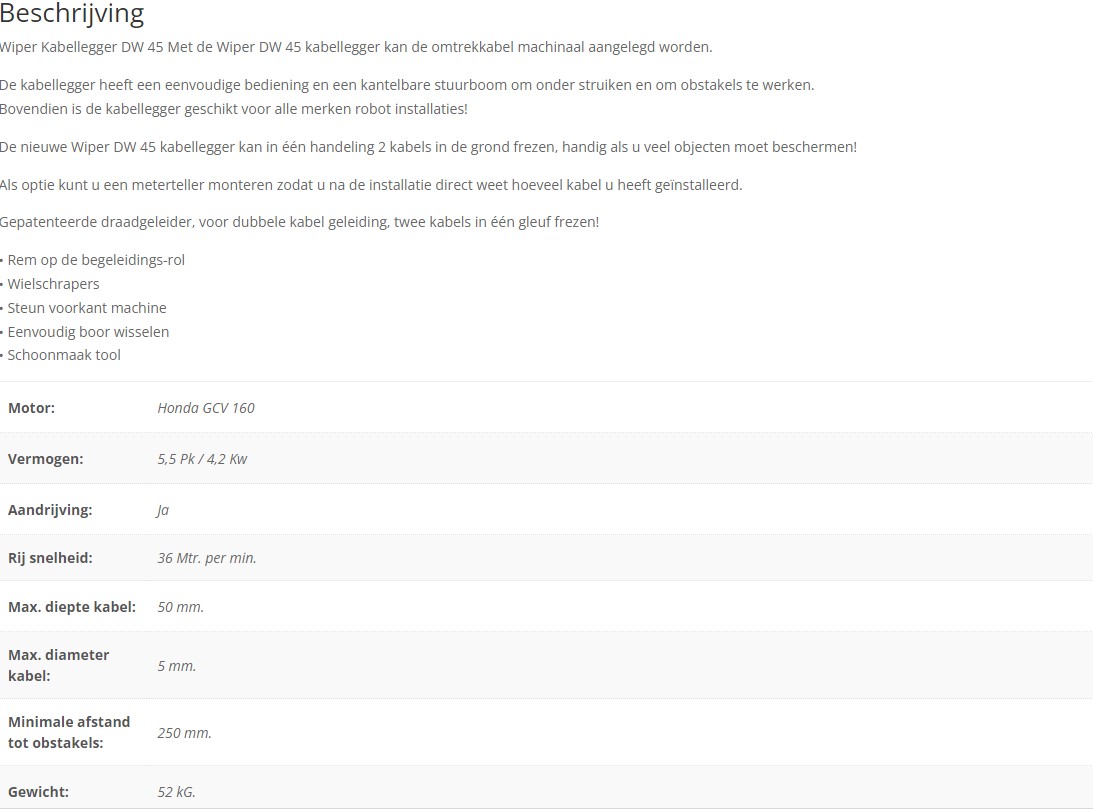The image size is (1093, 809).
Task: Click the Eenvoudig boor wisselen item
Action: [89, 332]
